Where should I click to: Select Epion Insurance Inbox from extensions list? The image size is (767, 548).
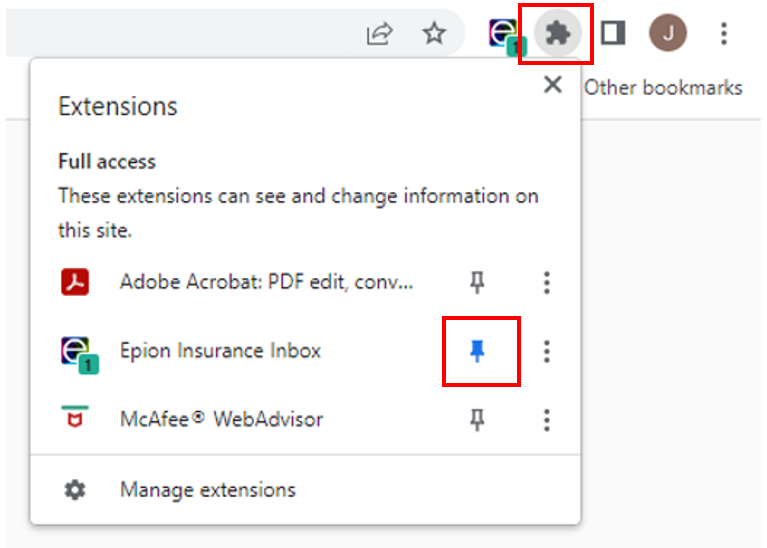pos(220,351)
